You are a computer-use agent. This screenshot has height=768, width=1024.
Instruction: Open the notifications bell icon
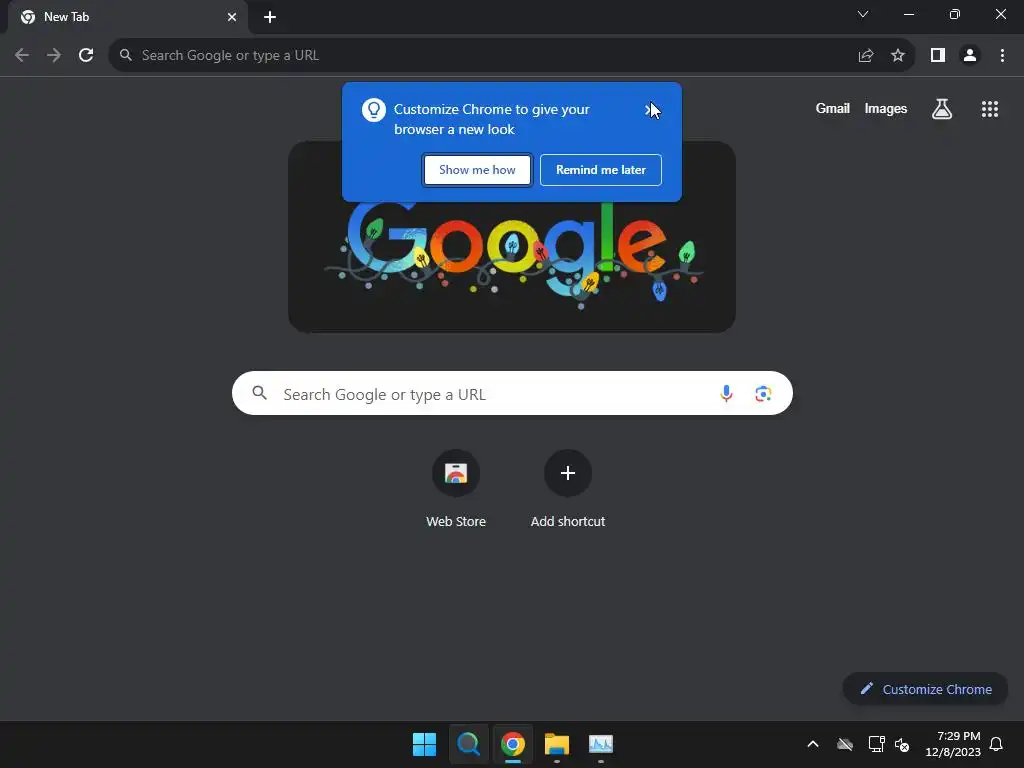997,744
